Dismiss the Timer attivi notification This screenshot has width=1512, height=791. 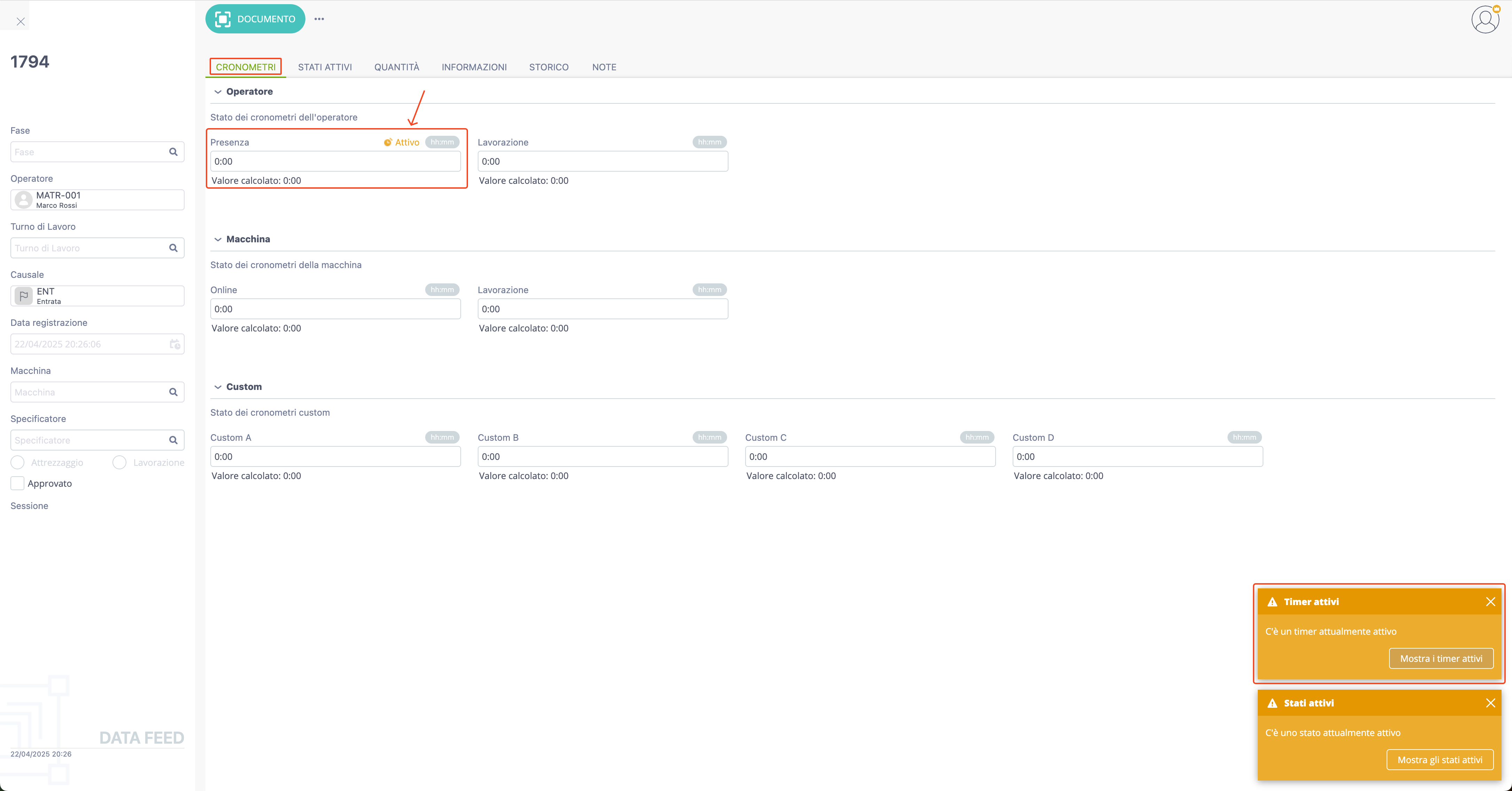click(x=1490, y=602)
